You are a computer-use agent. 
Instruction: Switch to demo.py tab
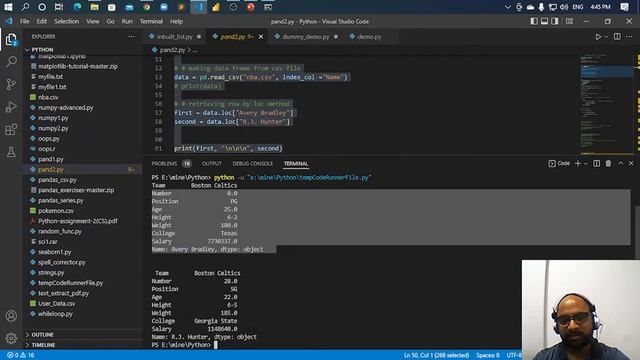coord(369,37)
